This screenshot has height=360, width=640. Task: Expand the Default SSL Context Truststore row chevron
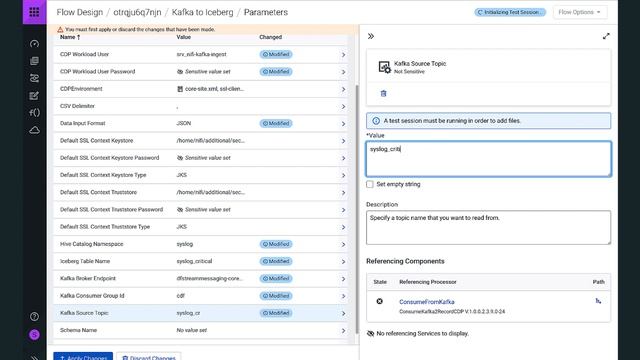(343, 193)
